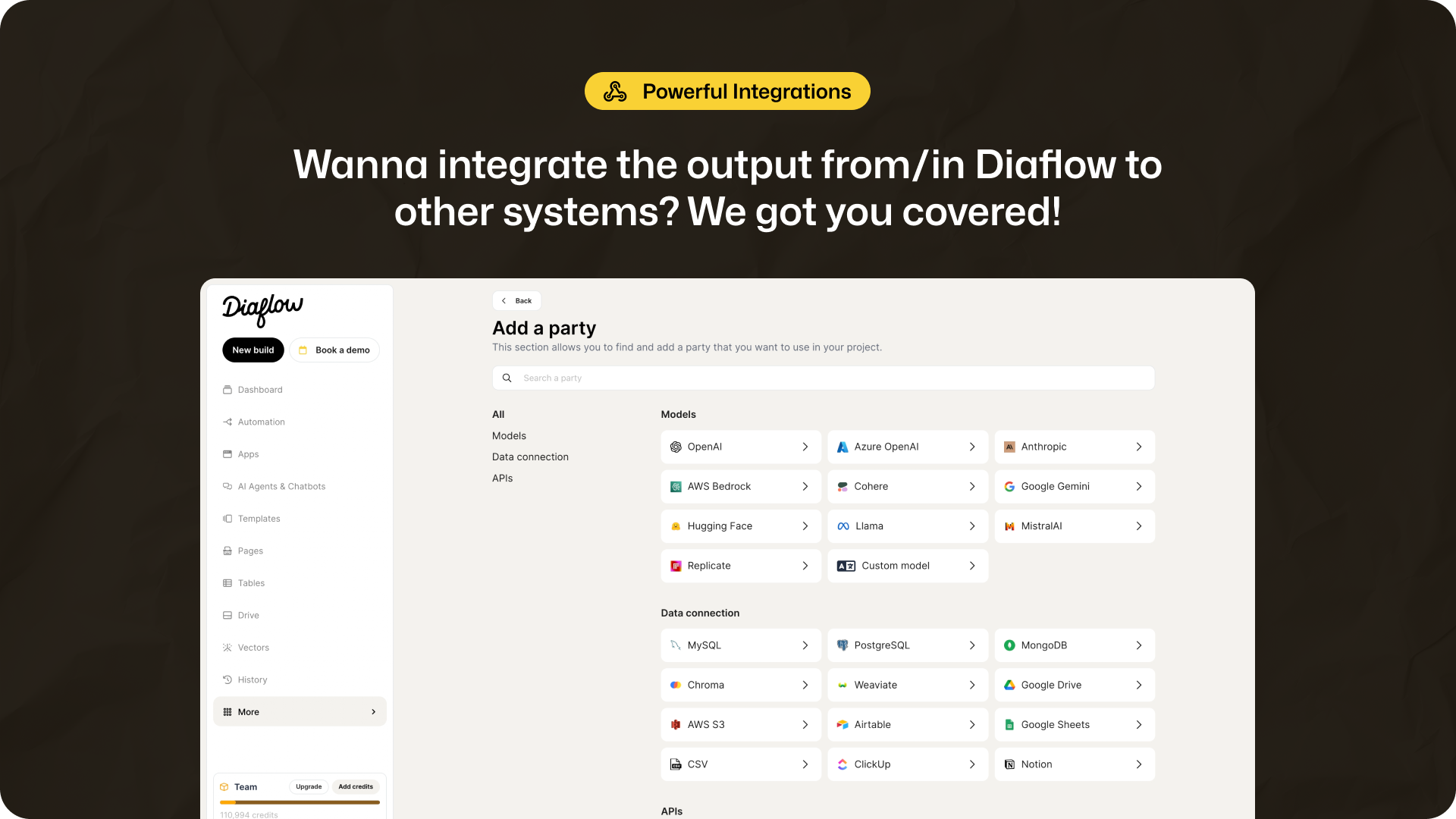The width and height of the screenshot is (1456, 819).
Task: Select the Data connection filter tab
Action: [530, 456]
